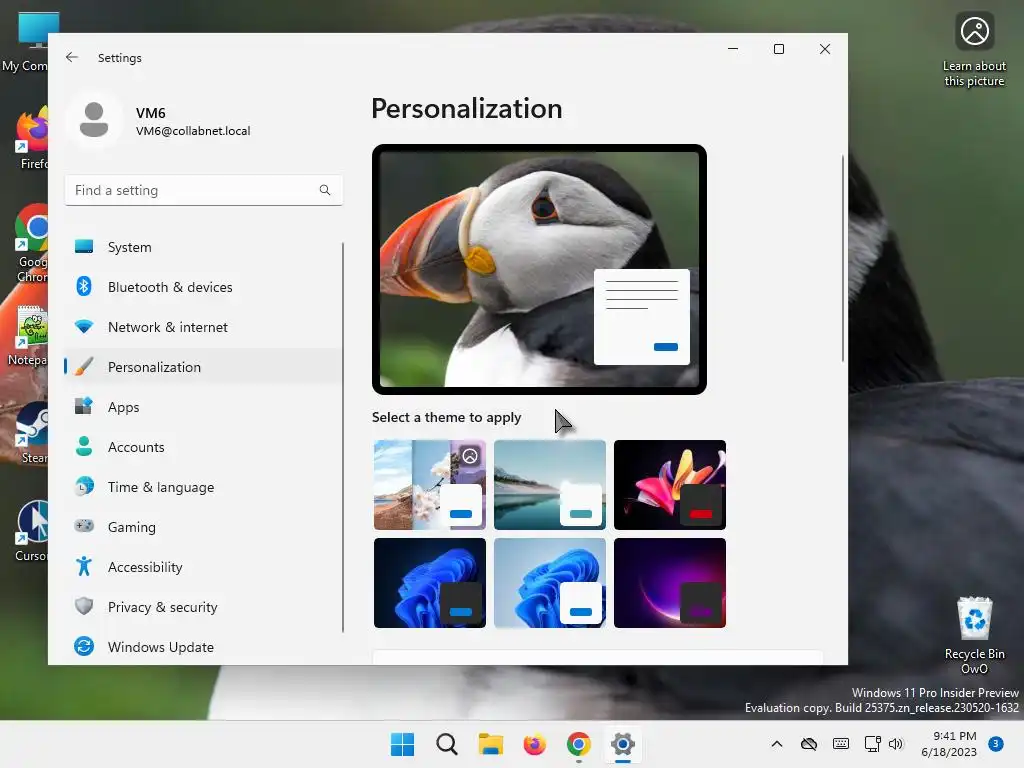Apply the light blue bloom theme
Viewport: 1024px width, 768px height.
550,583
